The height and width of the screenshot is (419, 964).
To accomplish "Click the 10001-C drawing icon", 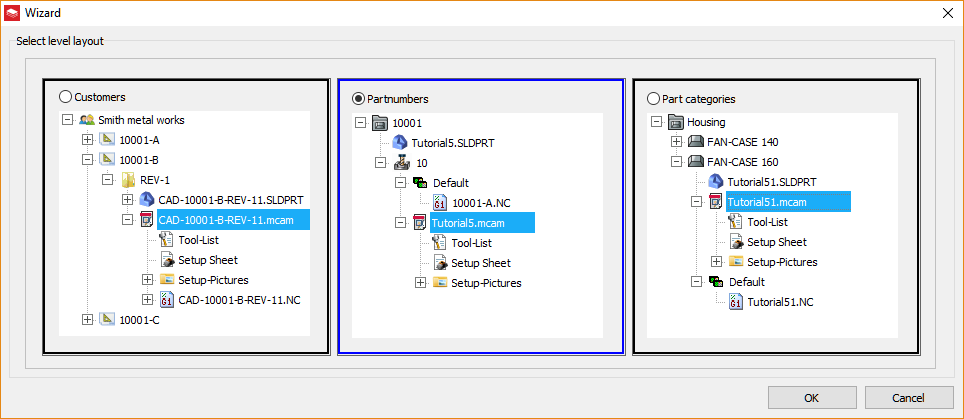I will point(106,319).
